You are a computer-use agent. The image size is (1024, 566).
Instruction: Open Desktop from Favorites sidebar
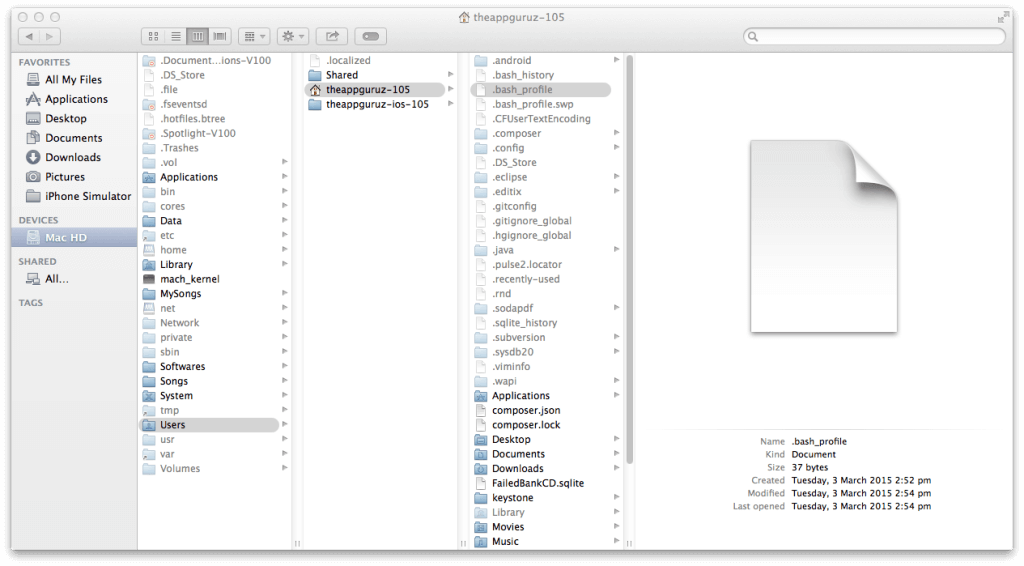pos(56,119)
